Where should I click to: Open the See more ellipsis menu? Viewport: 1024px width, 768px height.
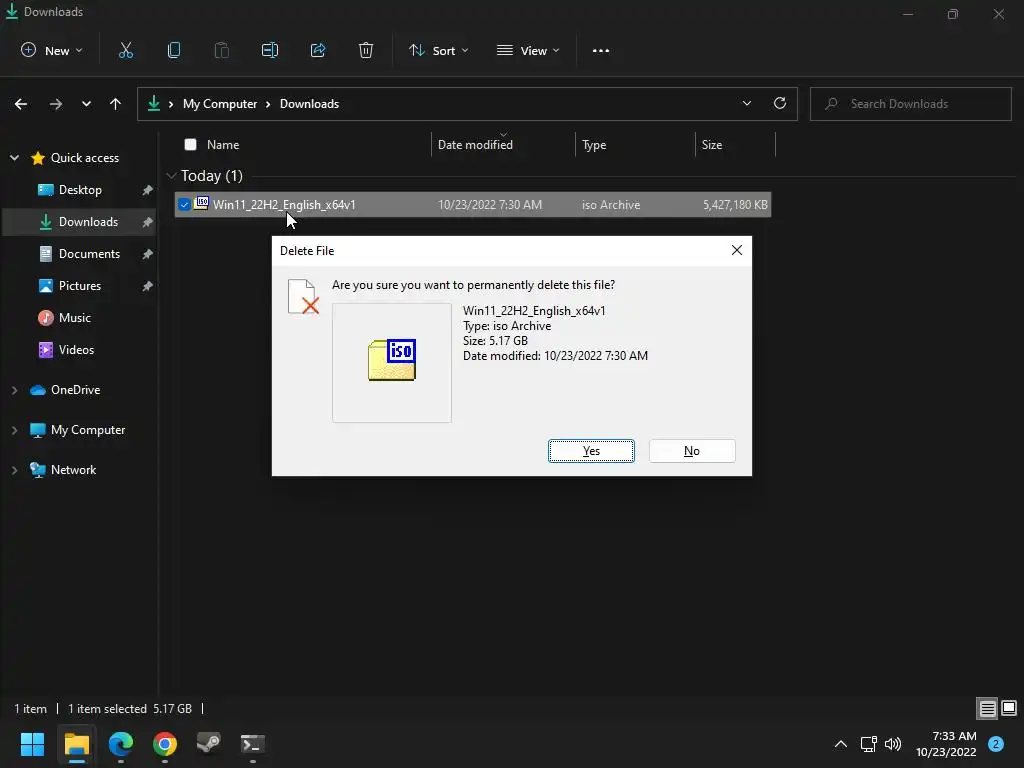[601, 51]
